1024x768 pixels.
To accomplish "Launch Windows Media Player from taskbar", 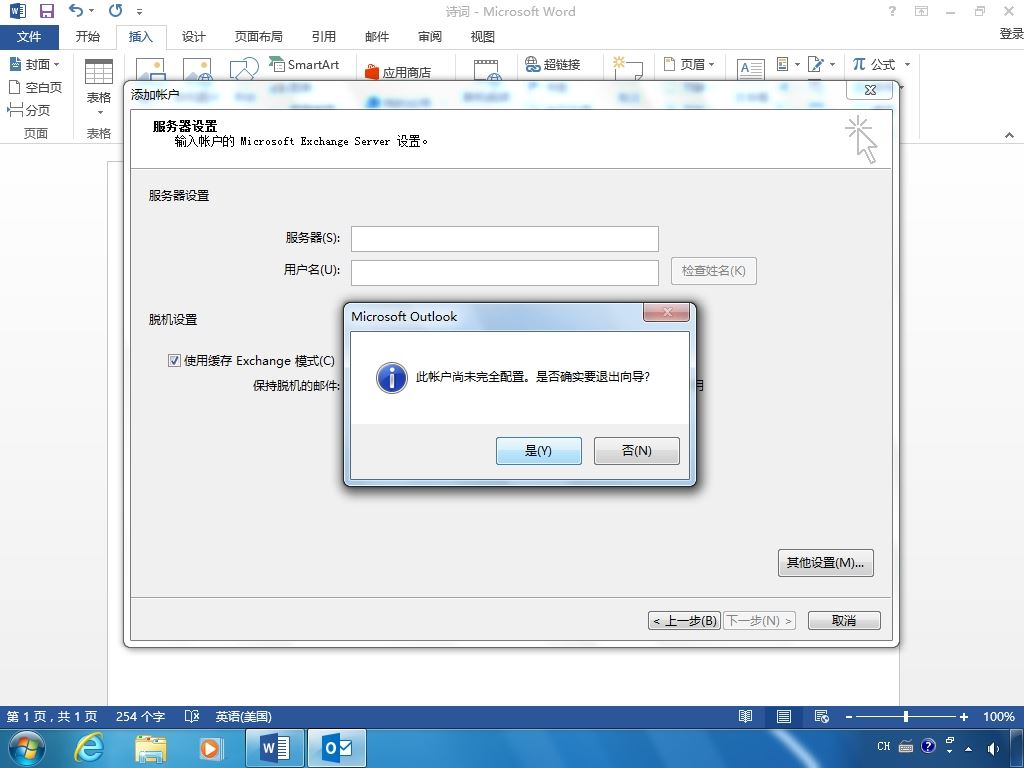I will (210, 748).
